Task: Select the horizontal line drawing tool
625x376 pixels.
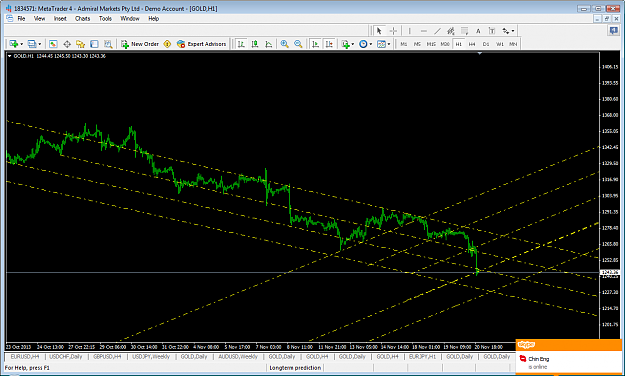Action: point(424,31)
